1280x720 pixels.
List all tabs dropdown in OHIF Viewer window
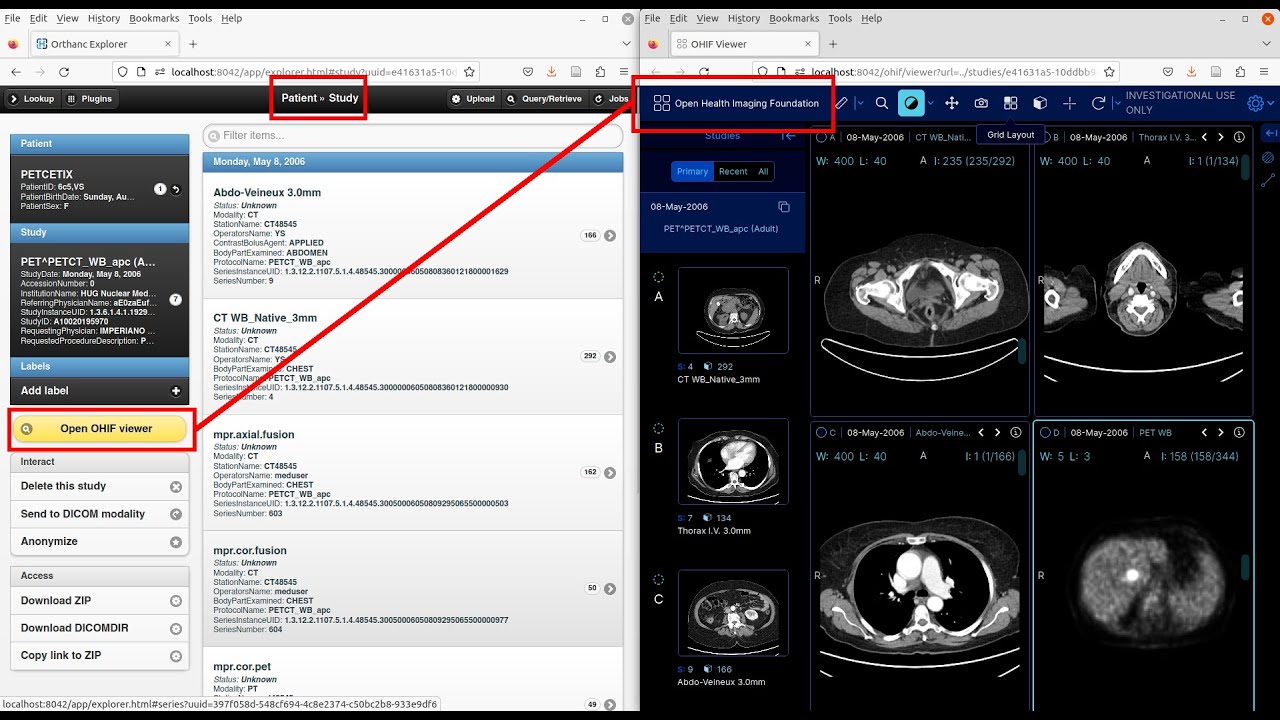[1265, 44]
